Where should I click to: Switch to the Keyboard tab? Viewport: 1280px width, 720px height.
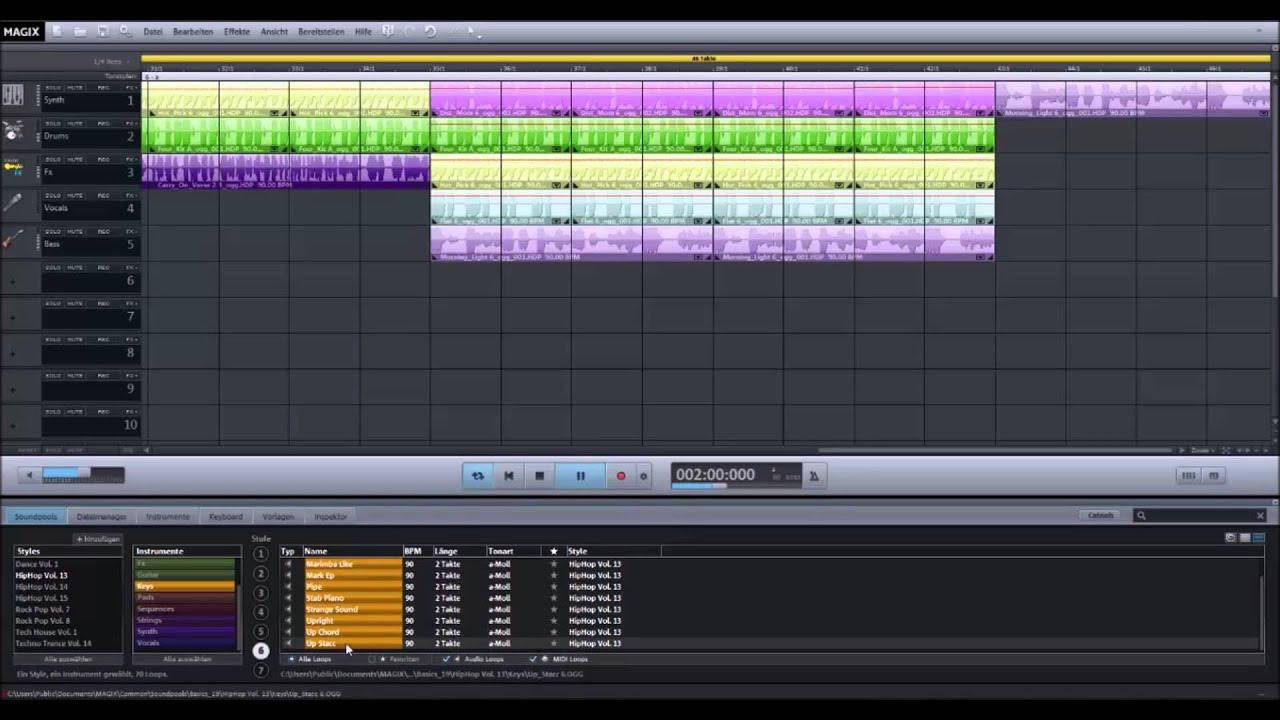225,517
